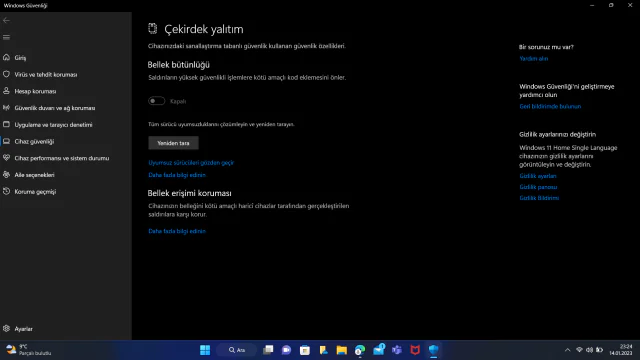The image size is (640, 360).
Task: Open Gizlilik panosu link
Action: [538, 187]
